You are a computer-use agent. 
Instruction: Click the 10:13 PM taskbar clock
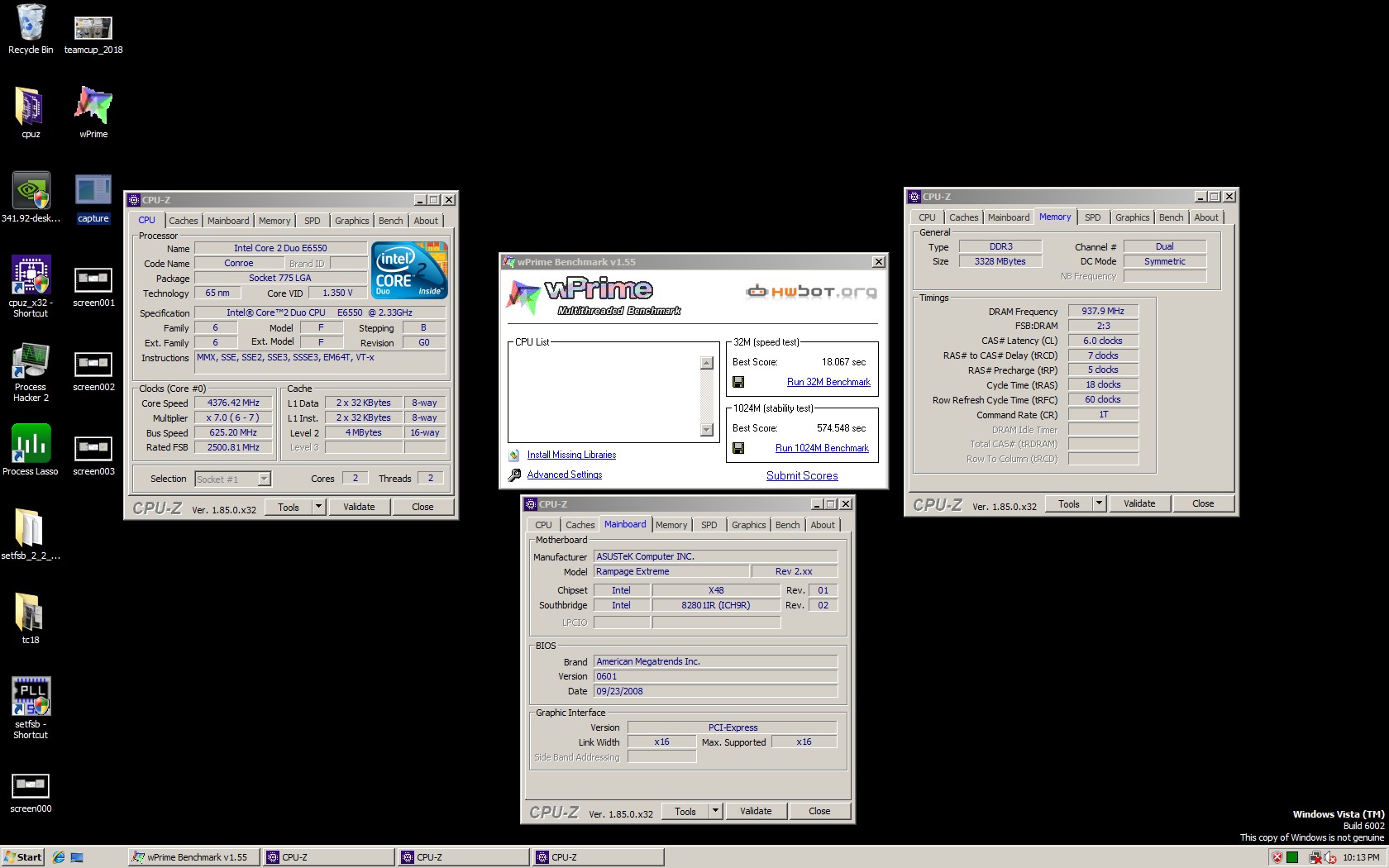click(1361, 857)
